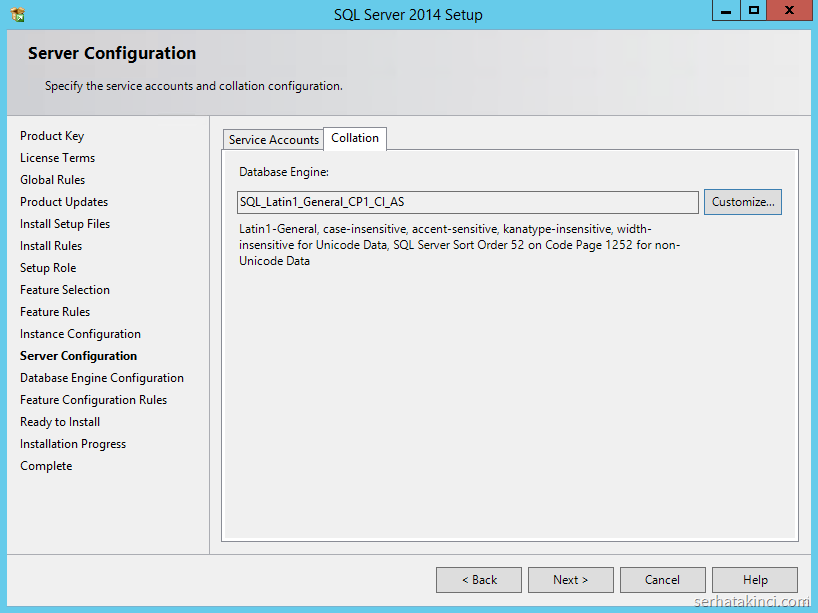This screenshot has width=818, height=613.
Task: Select Database Engine Configuration step
Action: [102, 378]
